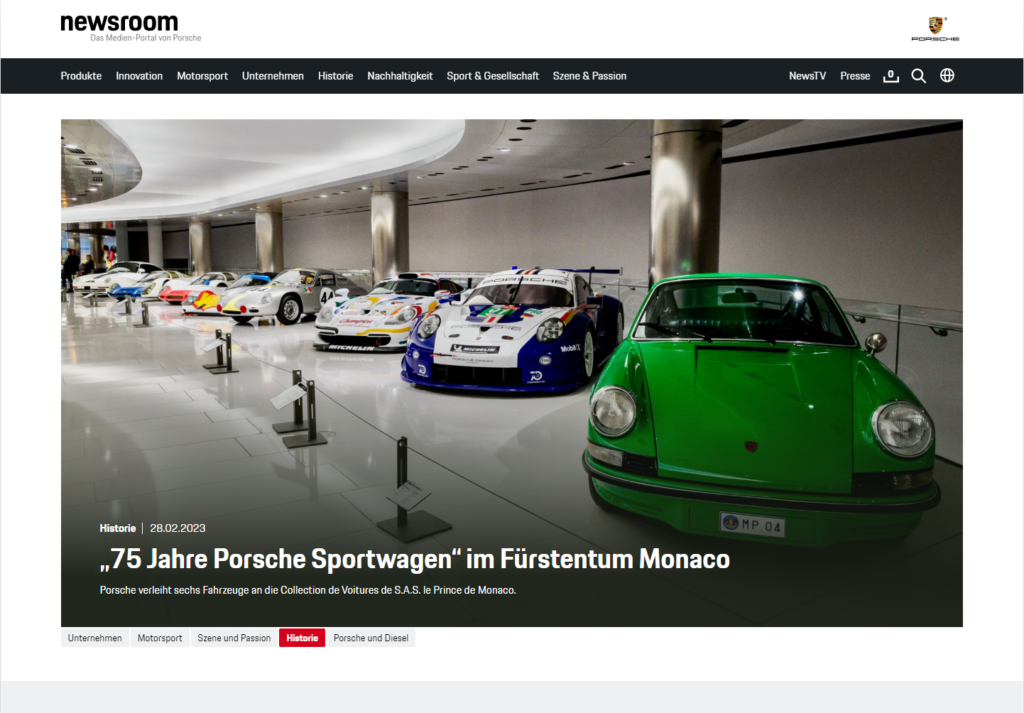
Task: Select the red 'Historie' tag
Action: pyautogui.click(x=302, y=637)
